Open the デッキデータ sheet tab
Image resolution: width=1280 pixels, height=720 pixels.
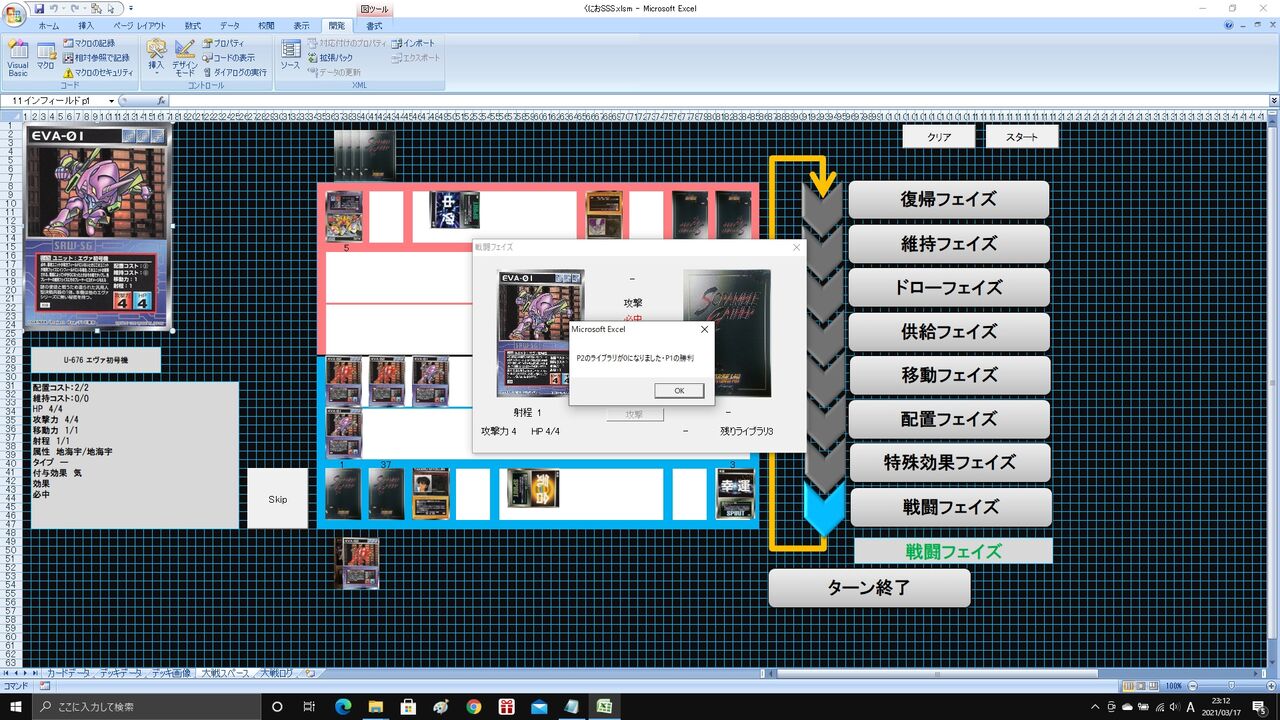[x=120, y=673]
